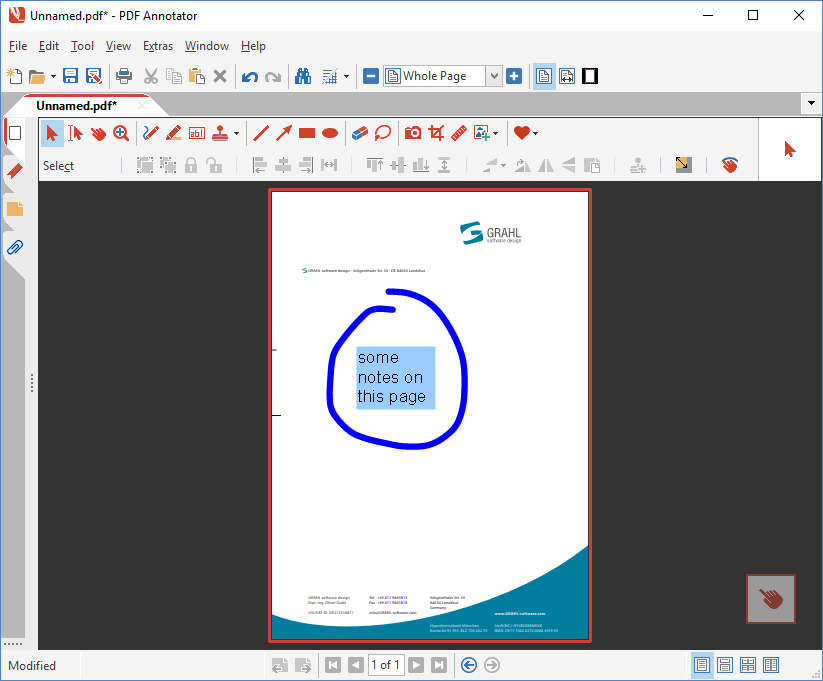This screenshot has height=681, width=823.
Task: Open the Extras menu
Action: pos(158,46)
